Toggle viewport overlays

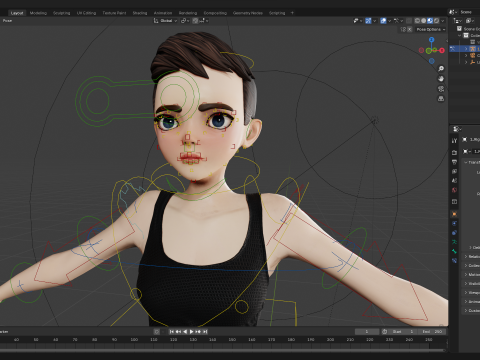point(383,21)
